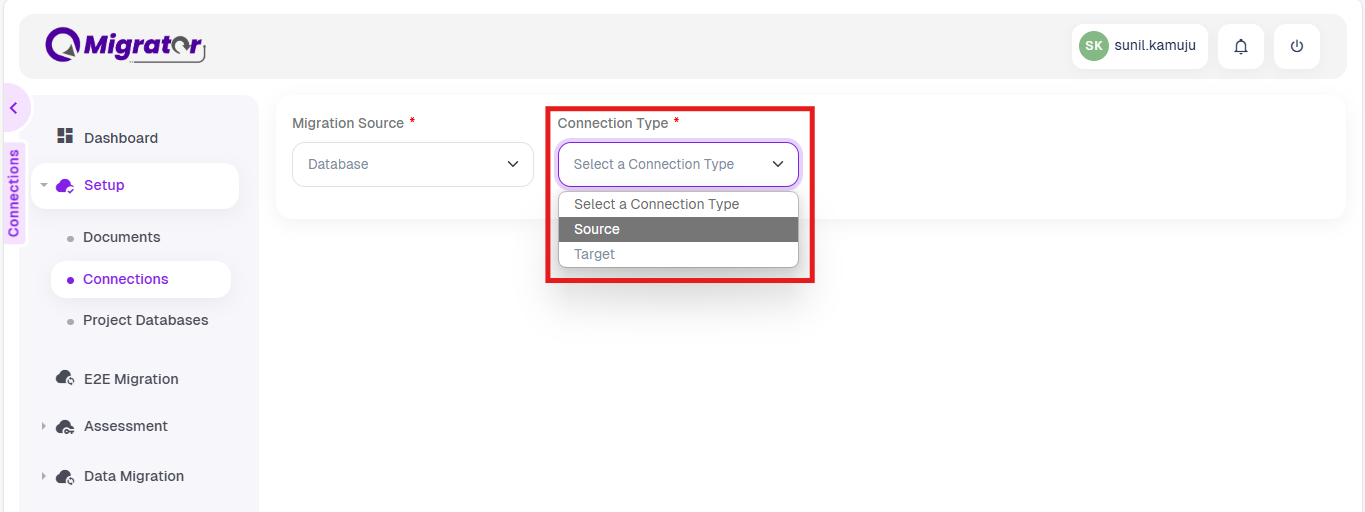Click the Dashboard grid icon
1365x512 pixels.
[x=65, y=136]
